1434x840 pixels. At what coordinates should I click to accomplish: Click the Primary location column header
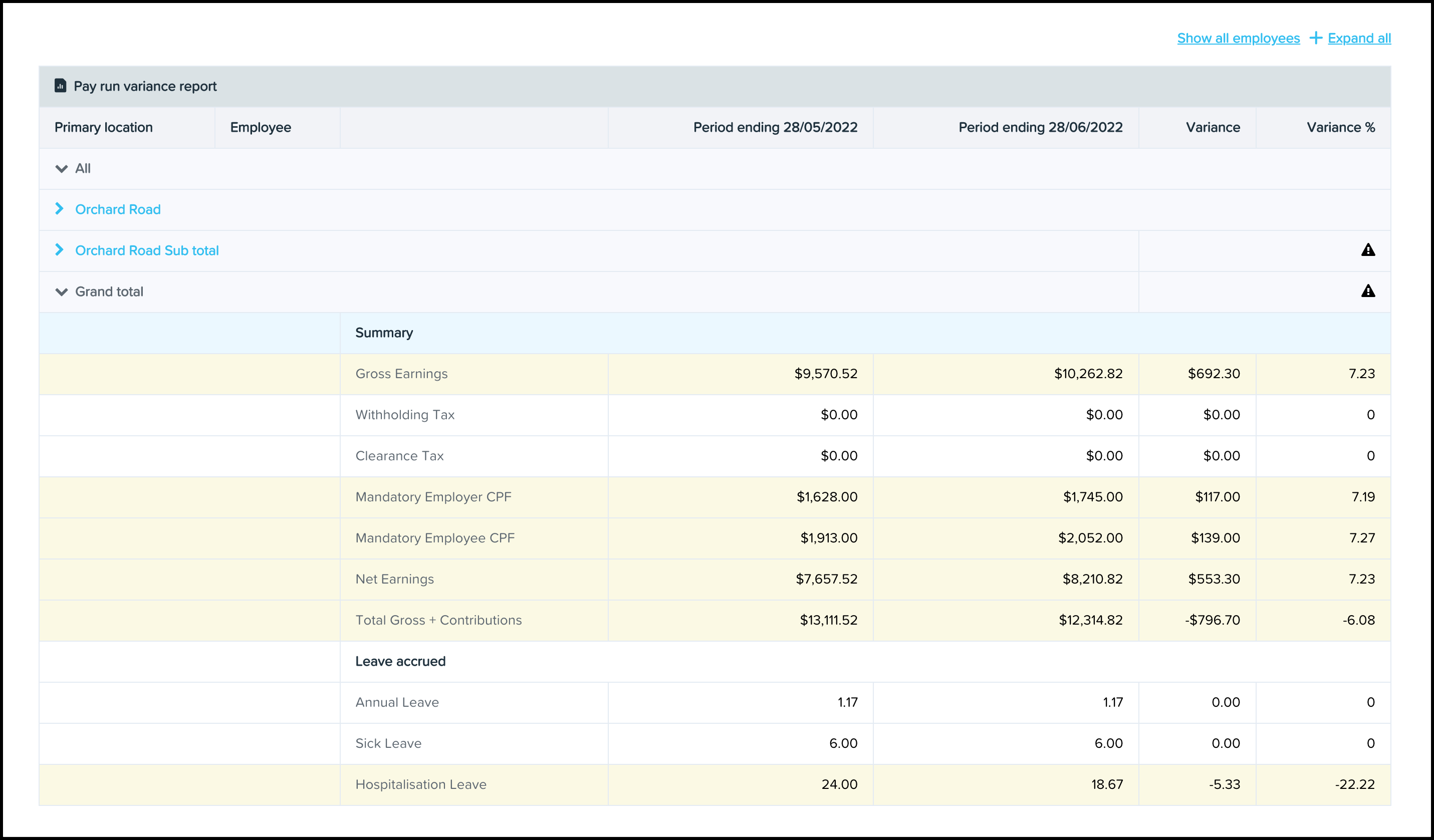point(104,127)
